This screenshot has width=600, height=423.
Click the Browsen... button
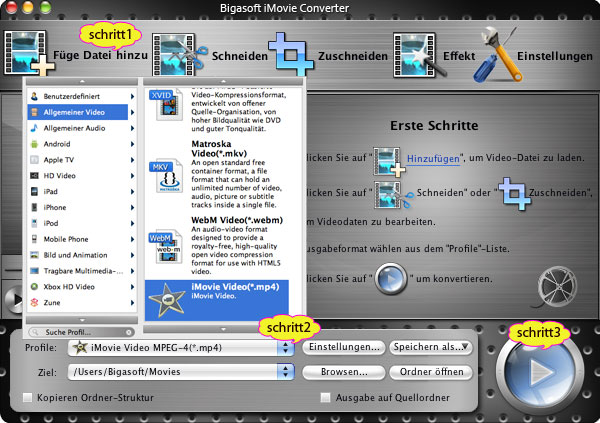(344, 372)
